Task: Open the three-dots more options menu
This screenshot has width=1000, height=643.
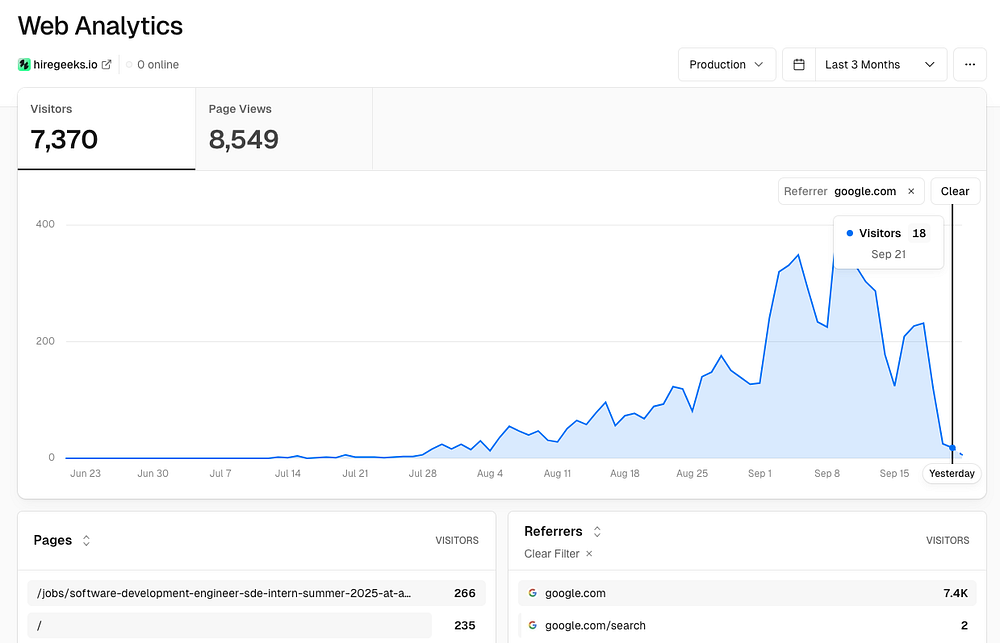Action: 969,64
